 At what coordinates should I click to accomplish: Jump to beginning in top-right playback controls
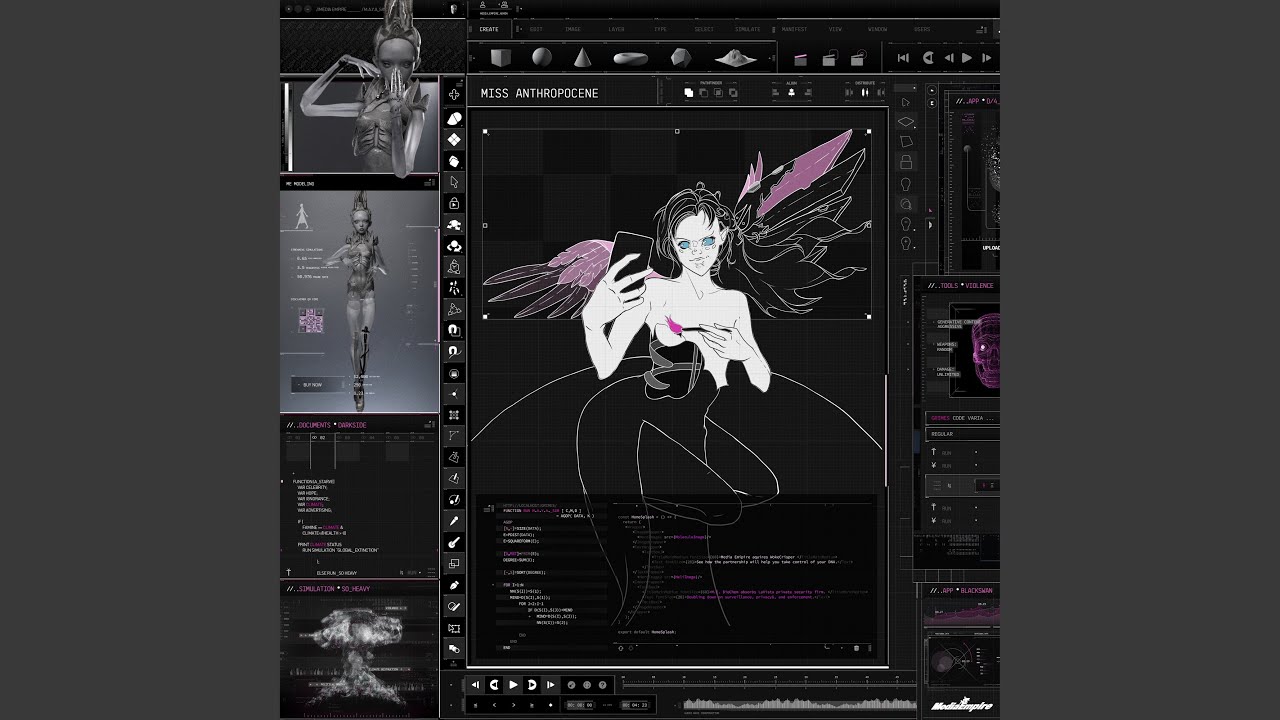[903, 58]
